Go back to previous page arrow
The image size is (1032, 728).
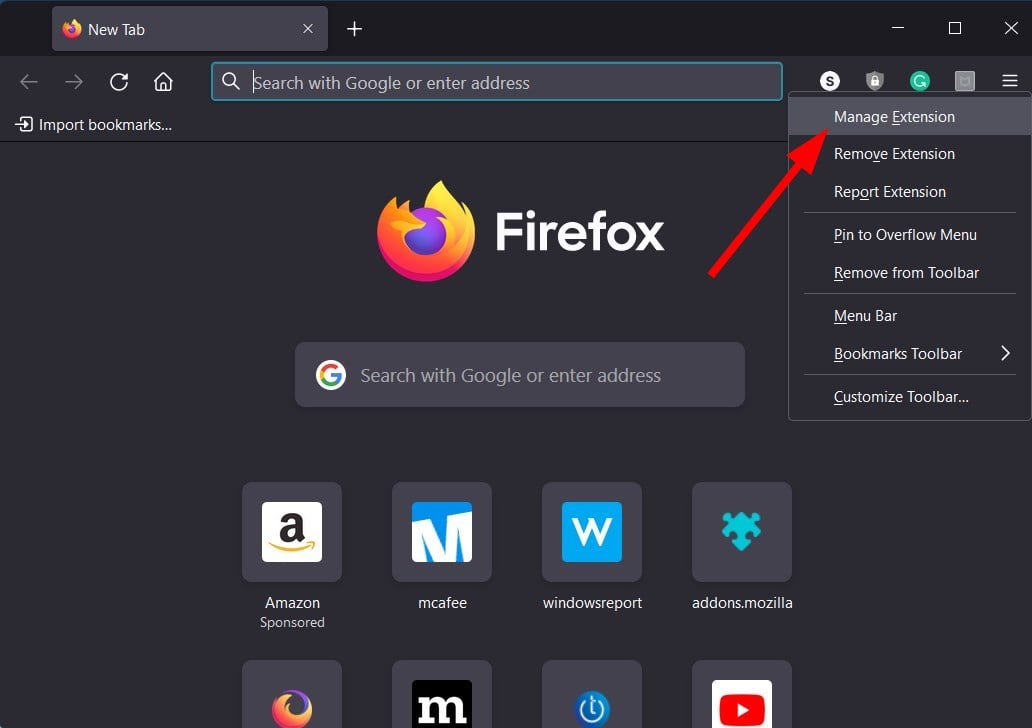(29, 82)
